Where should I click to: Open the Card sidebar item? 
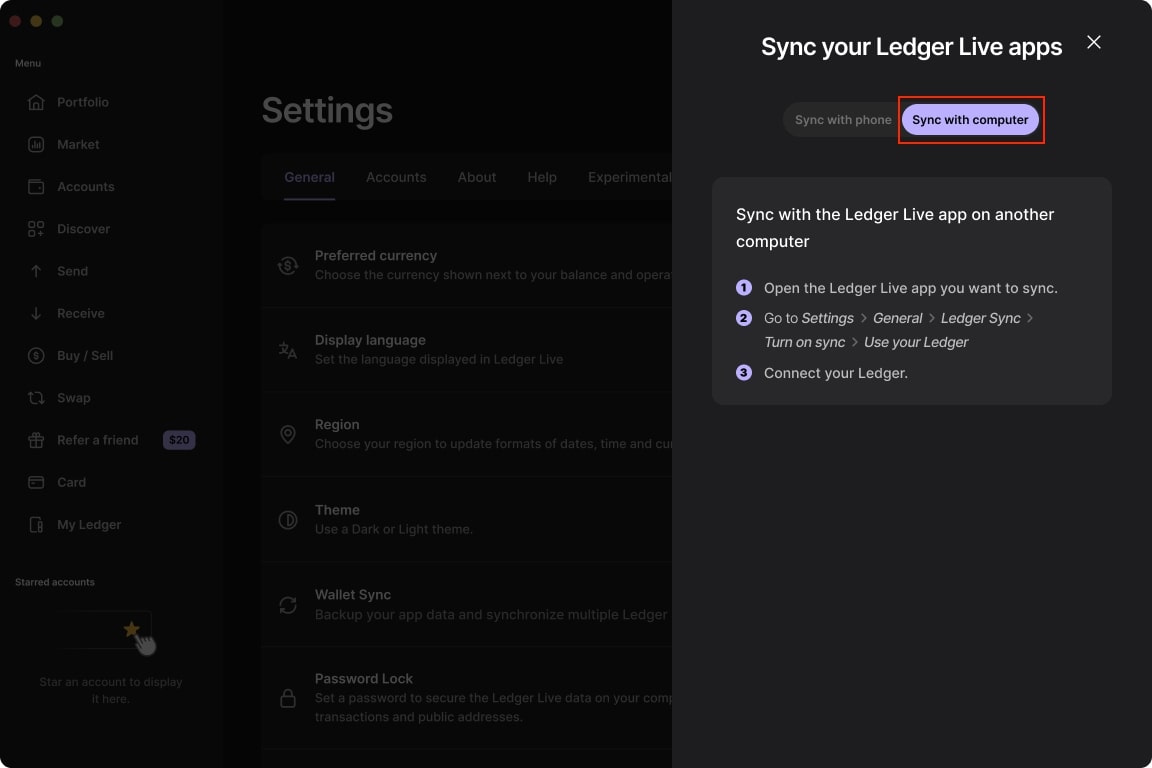point(71,482)
